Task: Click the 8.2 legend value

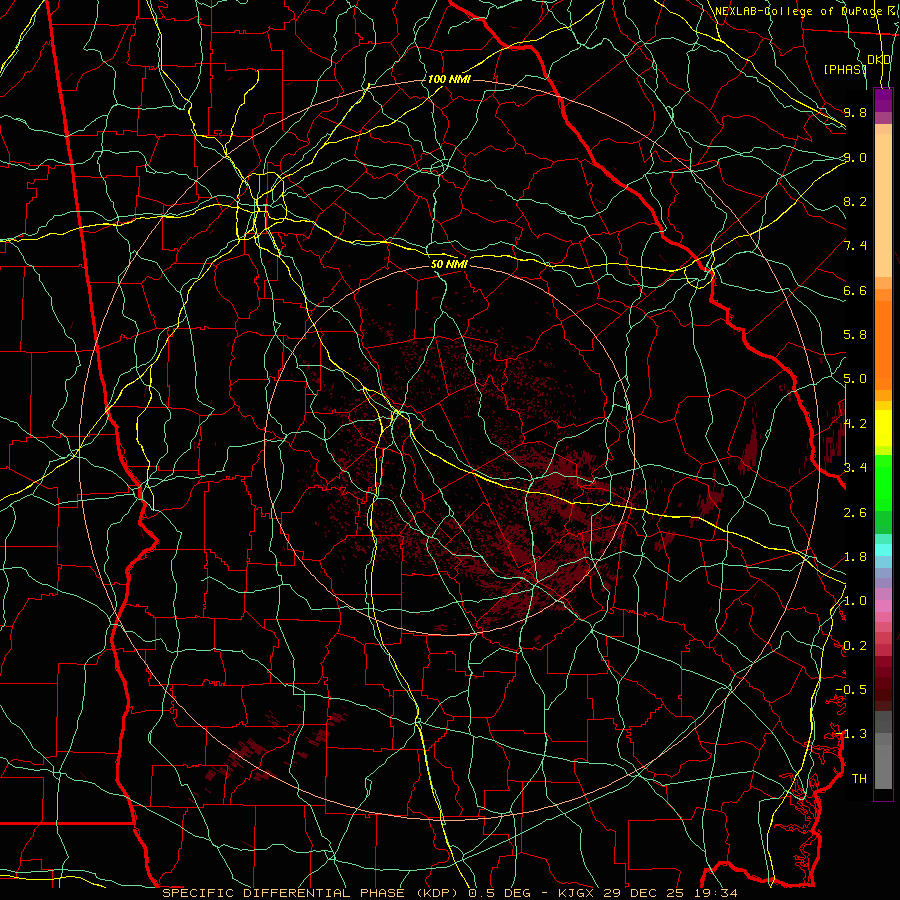Action: (855, 201)
